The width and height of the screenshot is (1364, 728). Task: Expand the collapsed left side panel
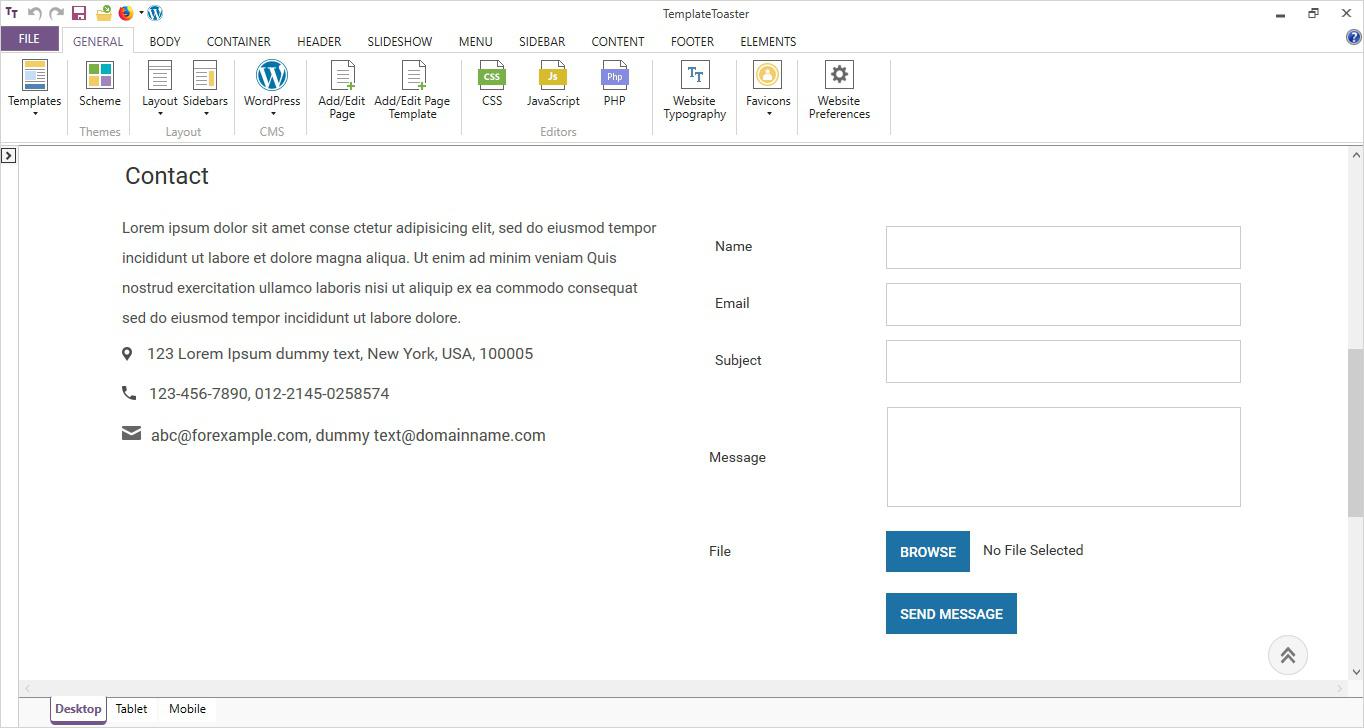[x=8, y=155]
